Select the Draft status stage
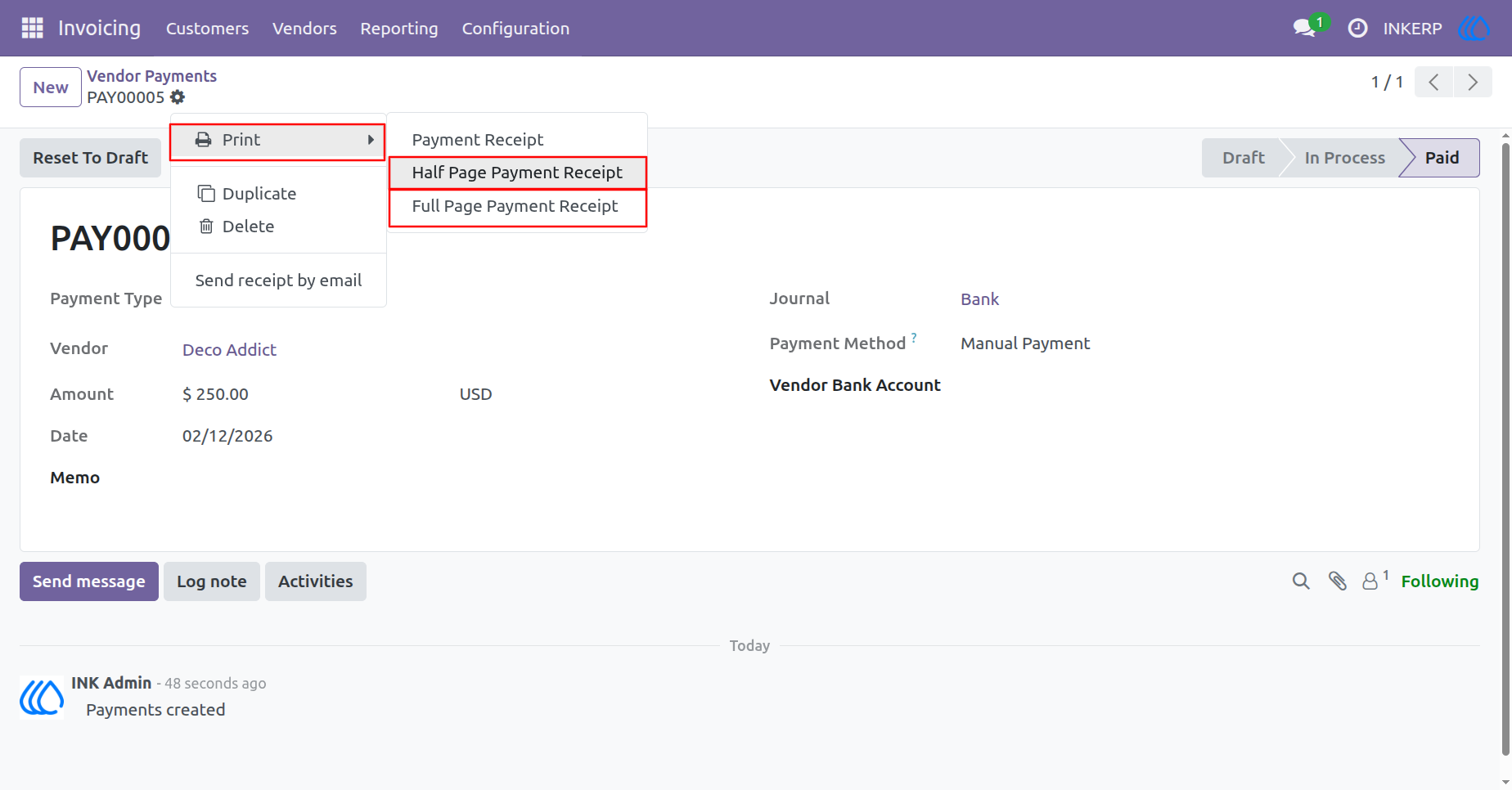 coord(1243,158)
